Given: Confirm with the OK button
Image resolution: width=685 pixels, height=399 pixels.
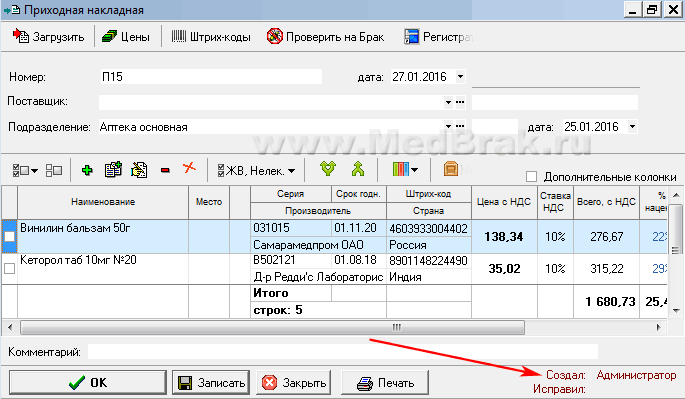Looking at the screenshot, I should tap(88, 382).
